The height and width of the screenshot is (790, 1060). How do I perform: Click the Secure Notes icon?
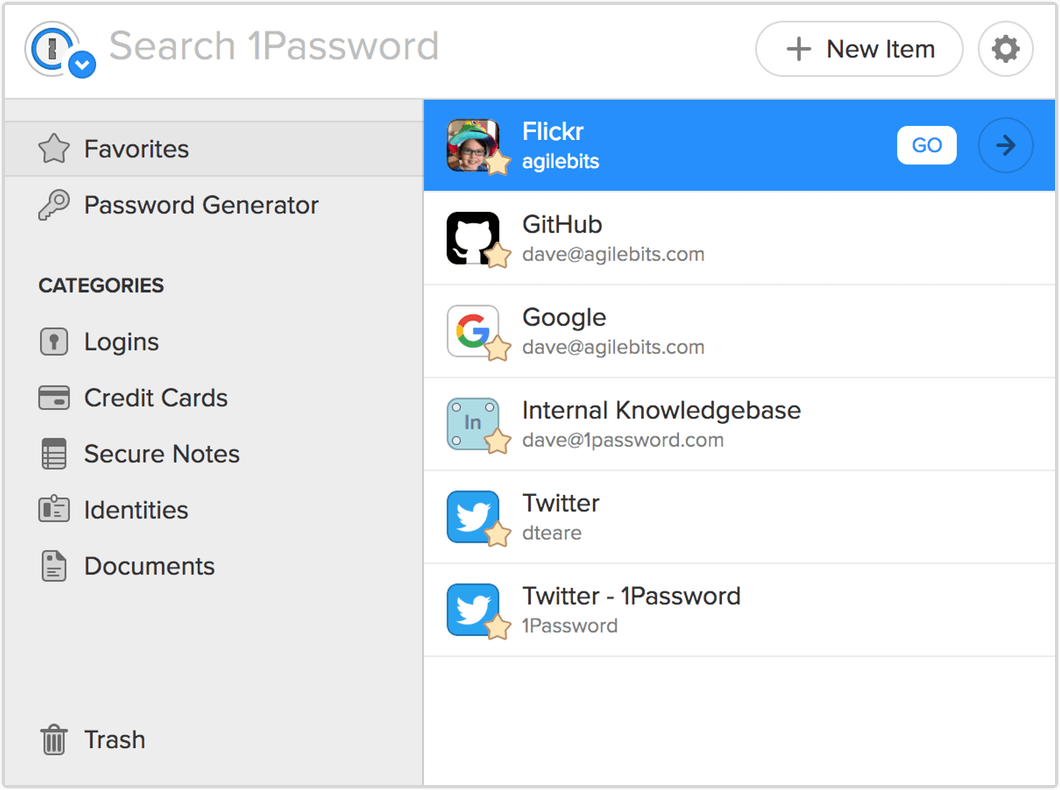pyautogui.click(x=53, y=453)
